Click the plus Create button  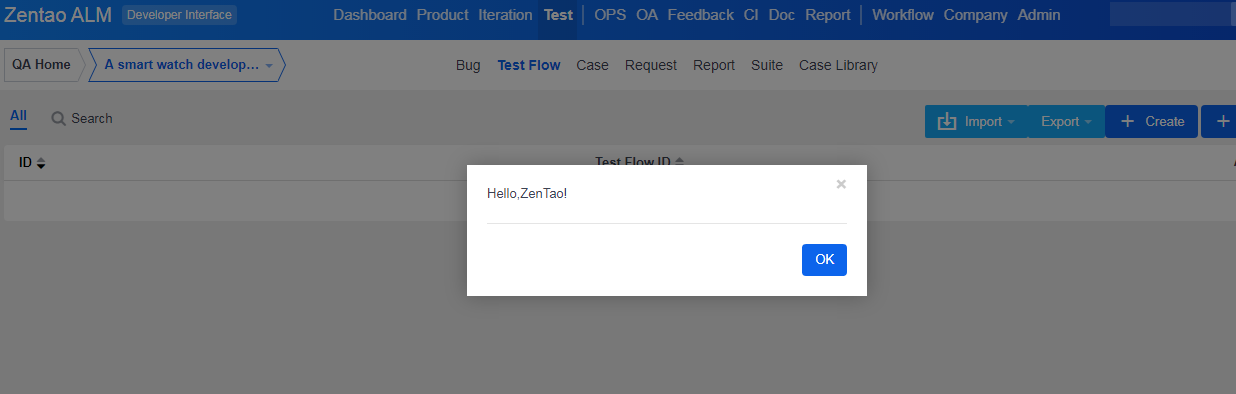(x=1151, y=122)
